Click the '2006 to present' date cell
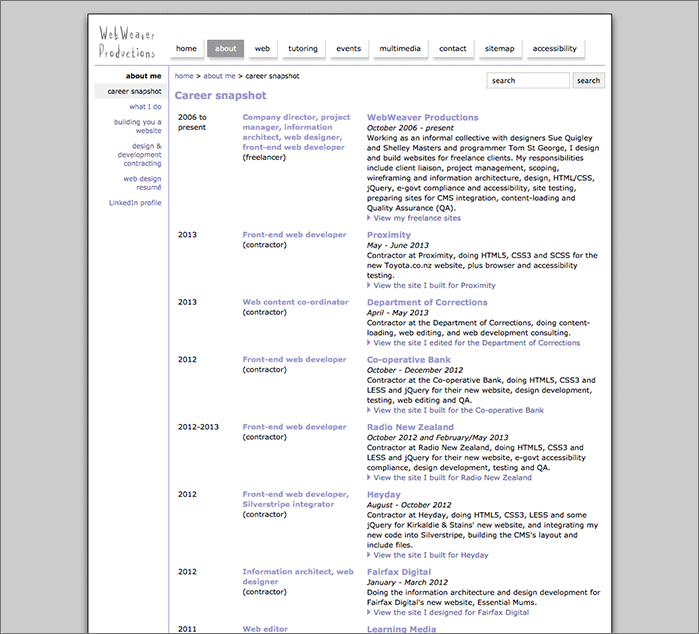The height and width of the screenshot is (634, 699). point(192,122)
